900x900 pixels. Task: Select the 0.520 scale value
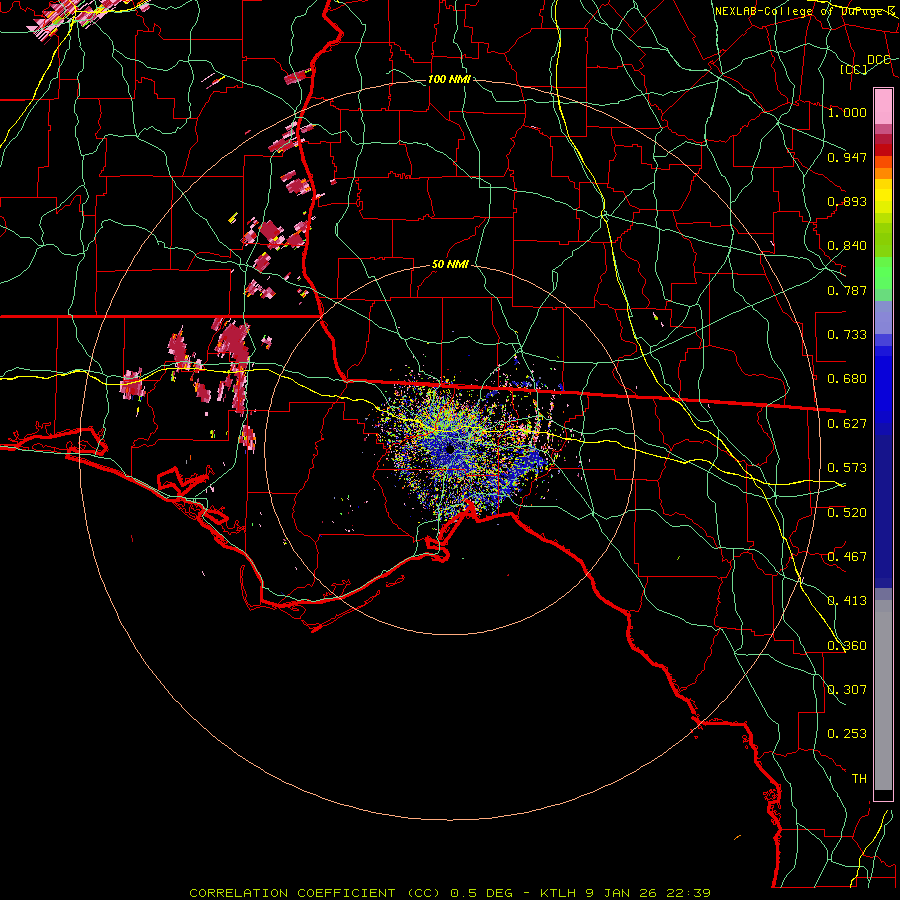pyautogui.click(x=847, y=513)
